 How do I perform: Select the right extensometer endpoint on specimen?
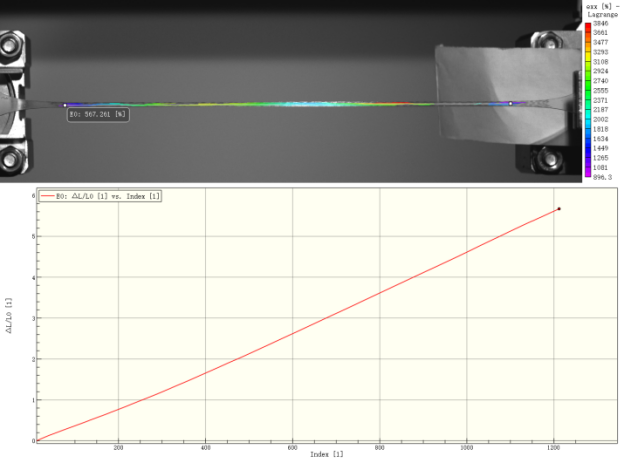[x=510, y=103]
